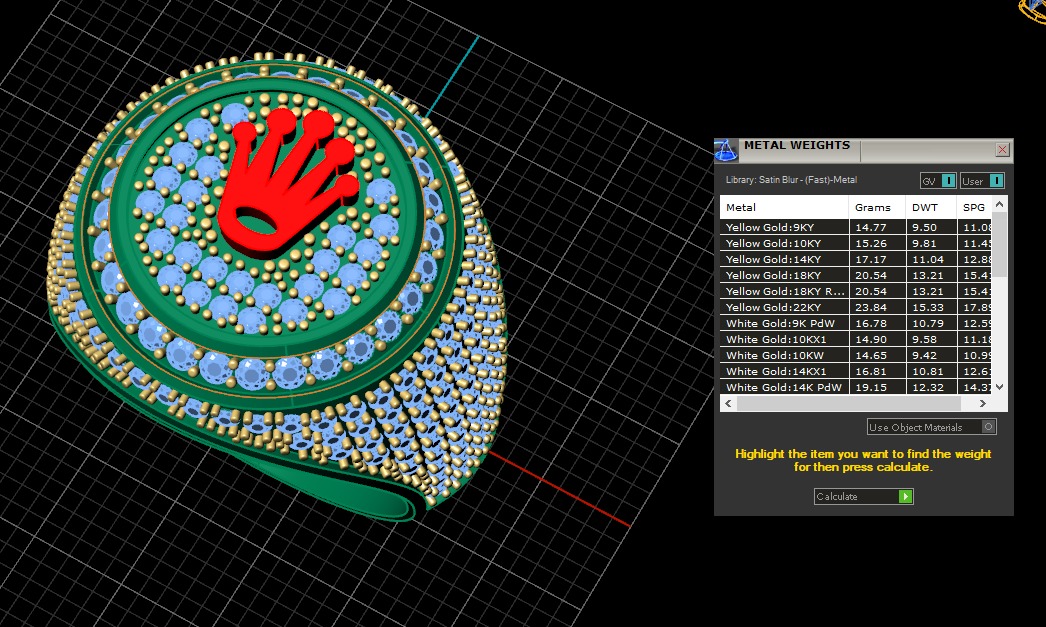
Task: Click the 9.42 DWT cell
Action: [931, 356]
